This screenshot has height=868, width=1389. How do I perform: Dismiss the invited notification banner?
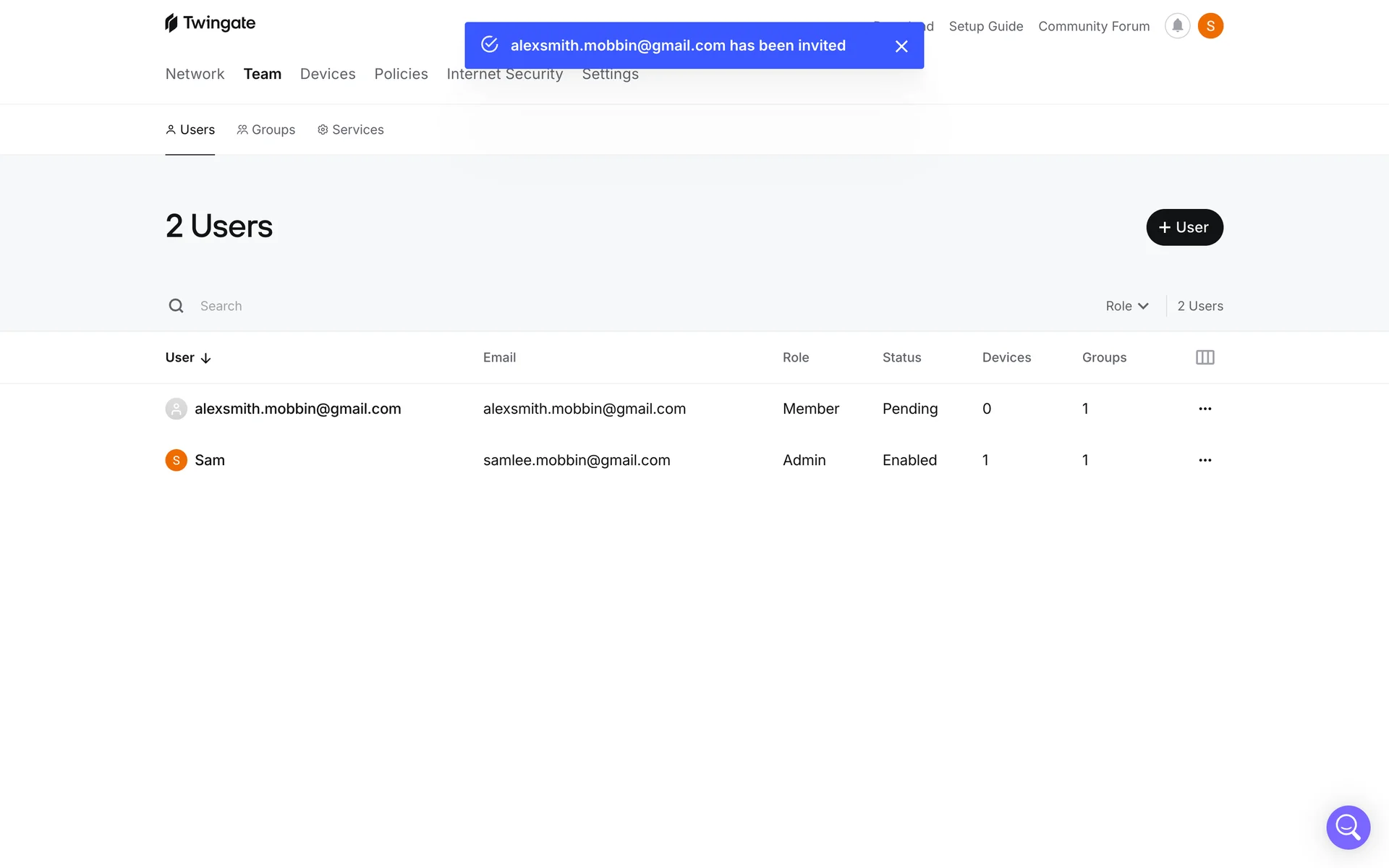click(901, 46)
